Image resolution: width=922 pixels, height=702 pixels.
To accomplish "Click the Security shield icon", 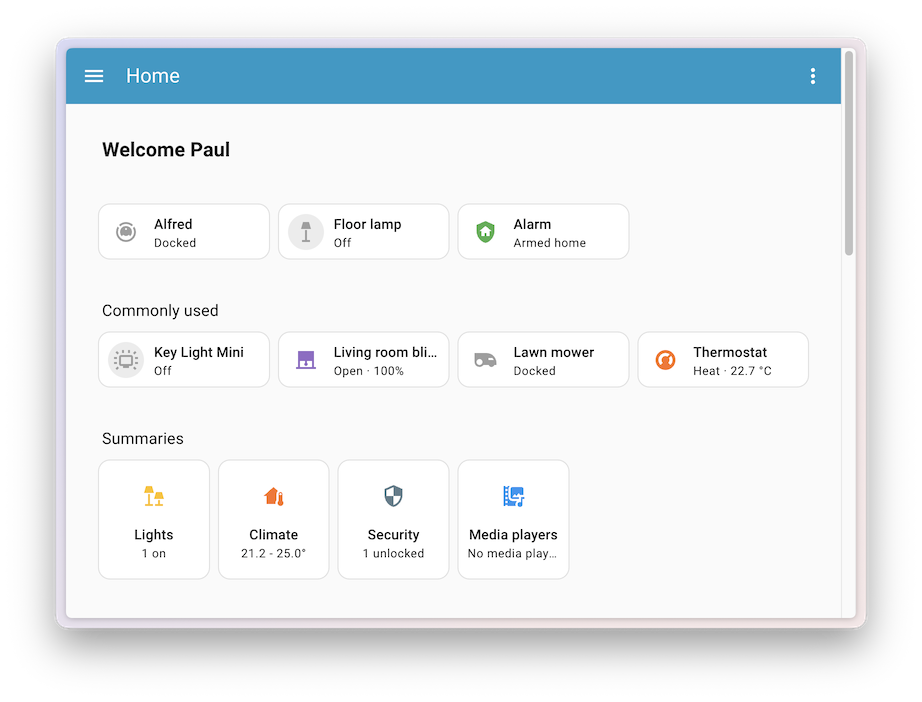I will (x=393, y=496).
